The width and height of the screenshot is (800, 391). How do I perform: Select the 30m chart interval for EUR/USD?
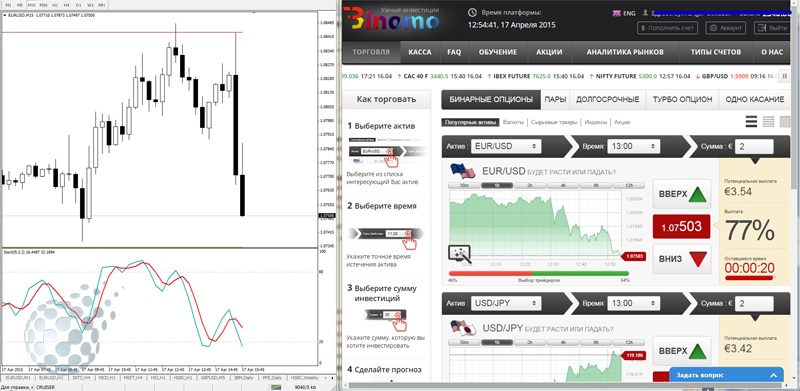coord(464,186)
